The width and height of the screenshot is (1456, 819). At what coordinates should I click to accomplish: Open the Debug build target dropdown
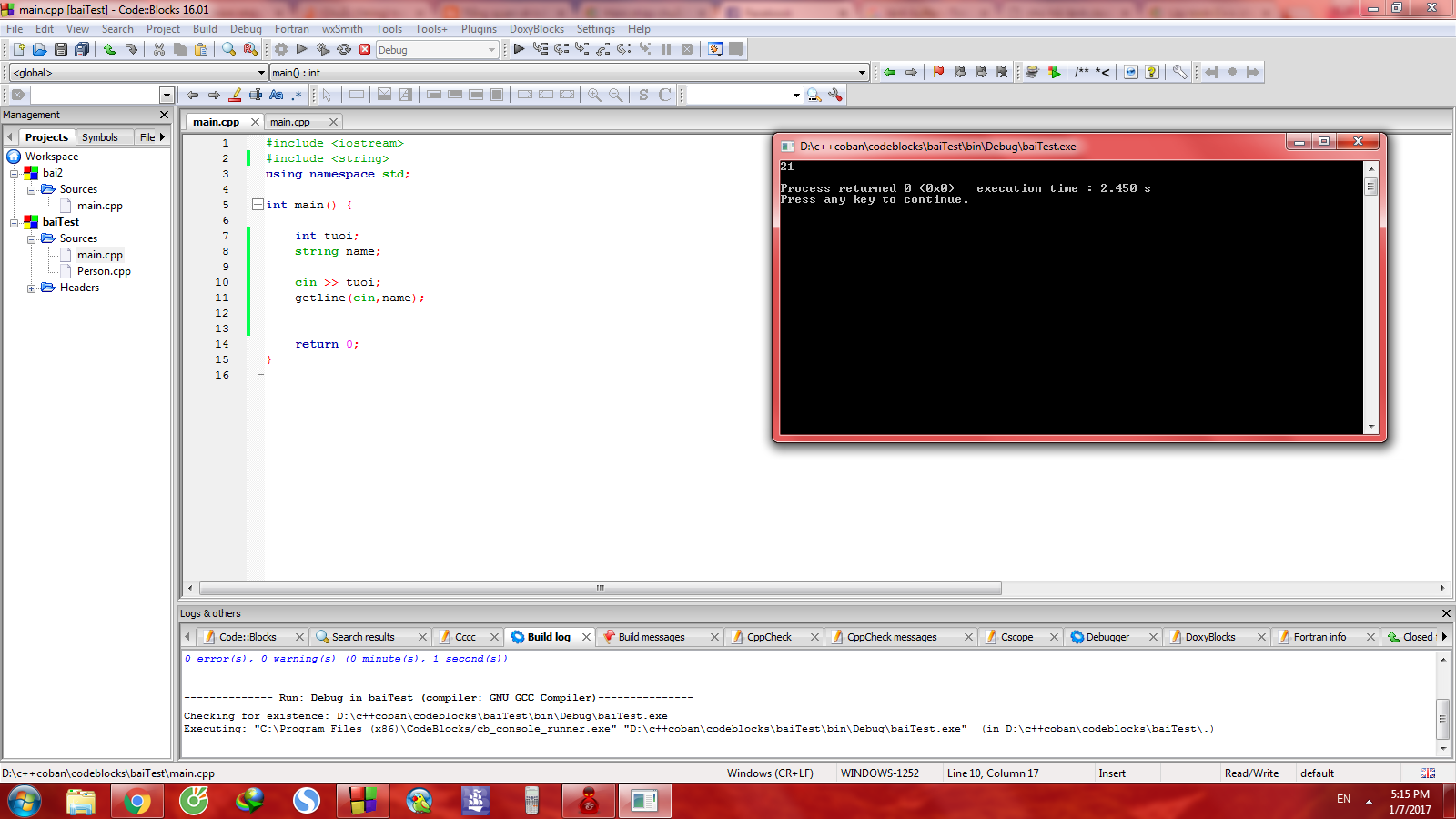click(491, 50)
